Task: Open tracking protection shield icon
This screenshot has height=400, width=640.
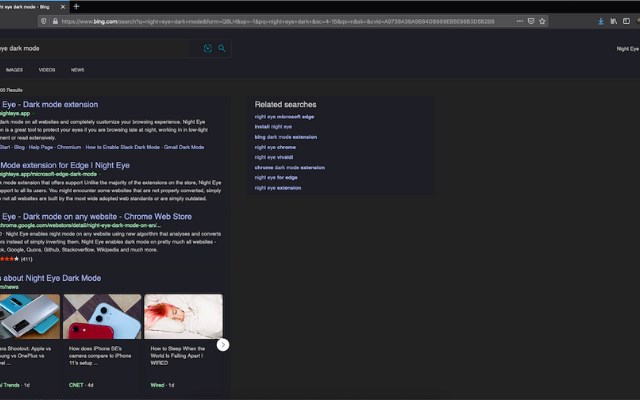Action: click(x=44, y=21)
